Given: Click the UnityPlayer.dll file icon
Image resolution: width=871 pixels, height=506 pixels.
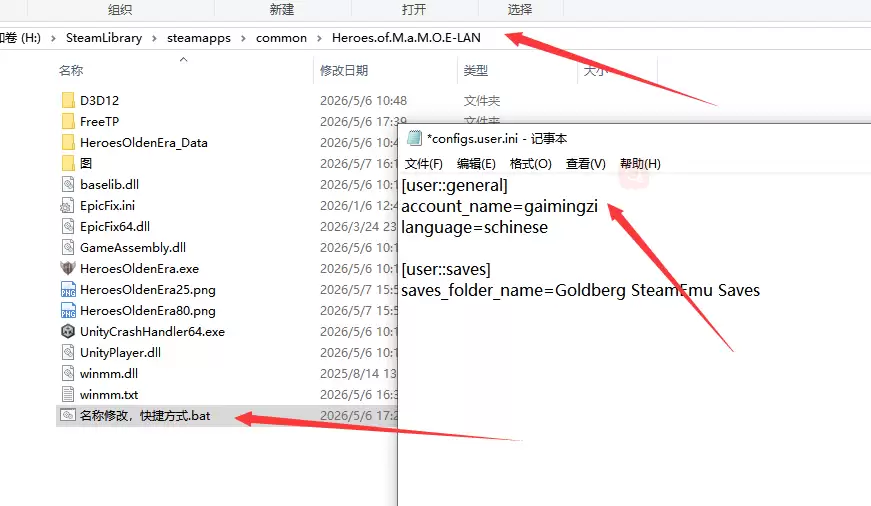Looking at the screenshot, I should pos(68,353).
